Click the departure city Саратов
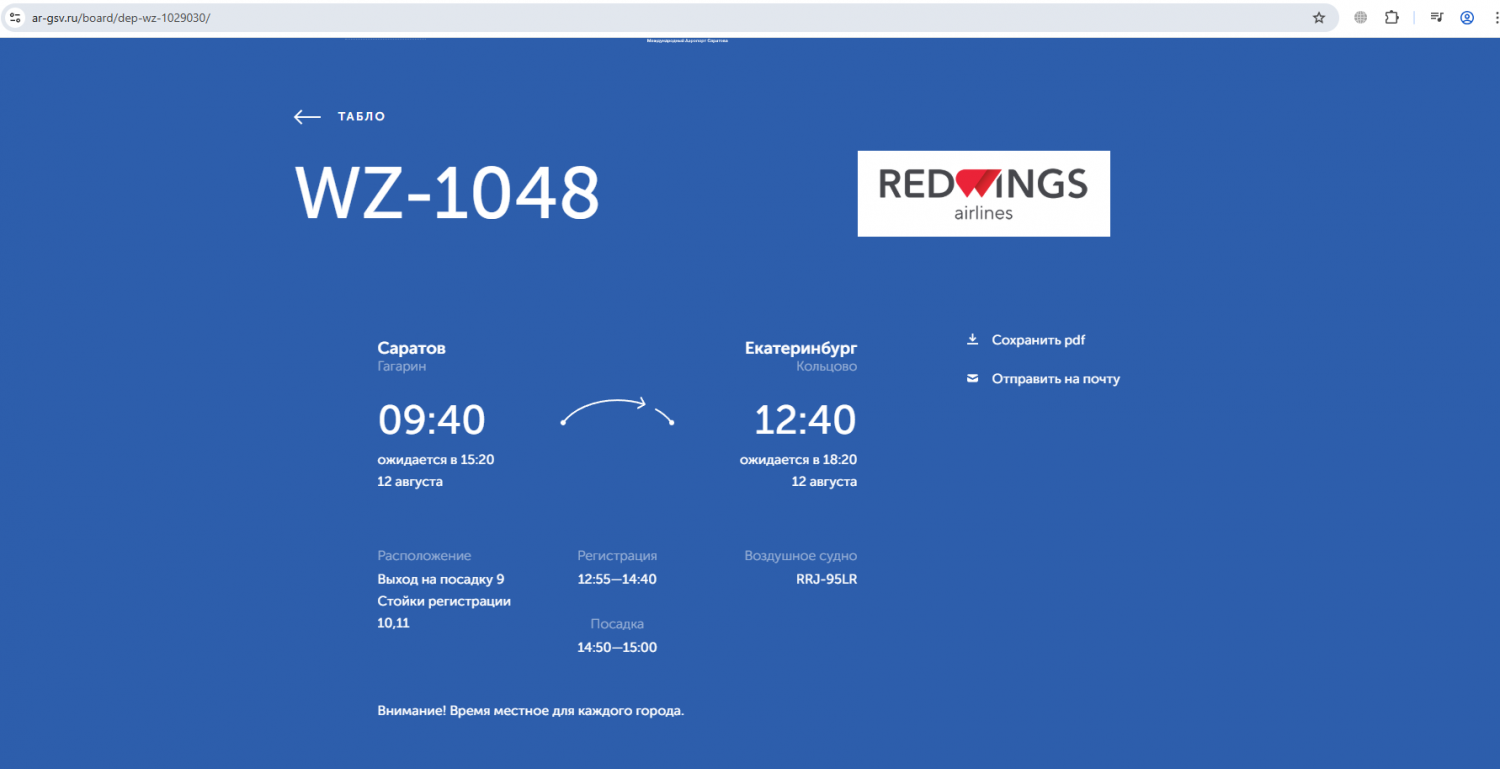 (x=411, y=348)
